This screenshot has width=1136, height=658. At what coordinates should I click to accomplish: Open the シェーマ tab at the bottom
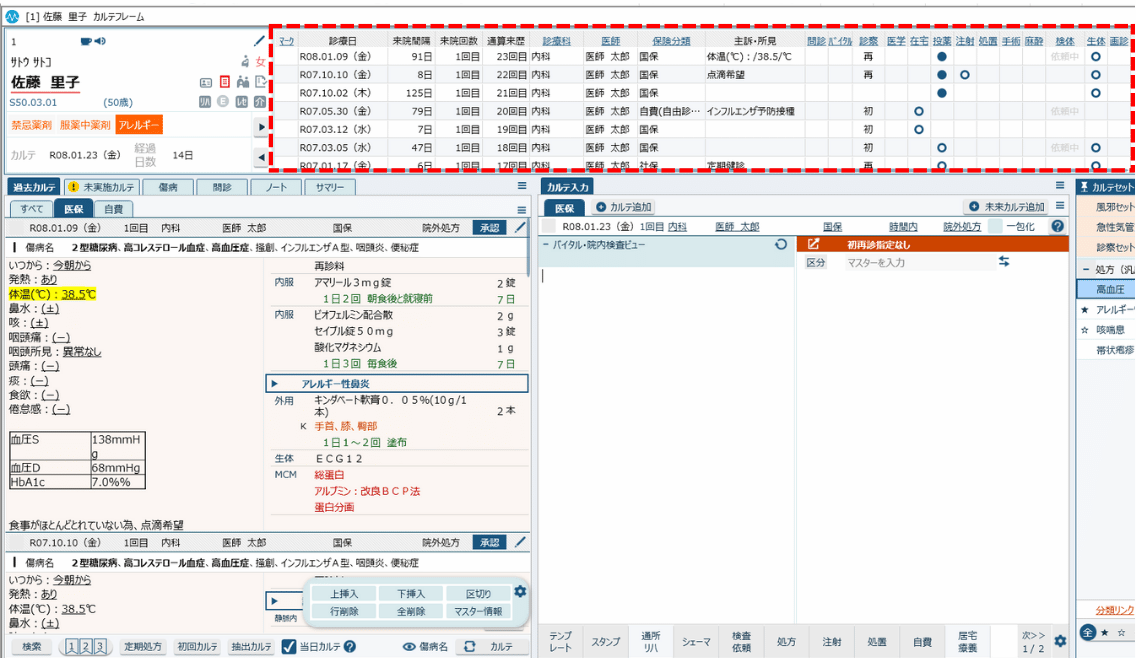click(x=697, y=642)
